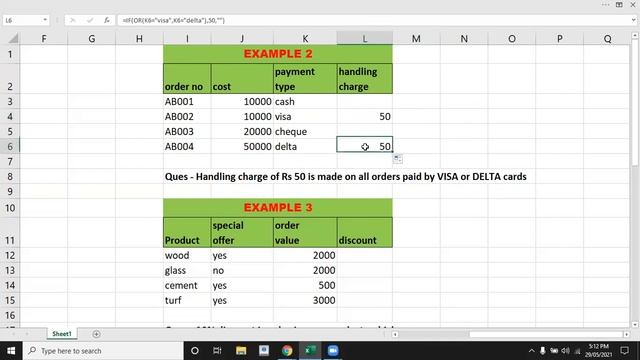The width and height of the screenshot is (640, 360).
Task: Click the Cancel entry X icon
Action: [x=73, y=20]
